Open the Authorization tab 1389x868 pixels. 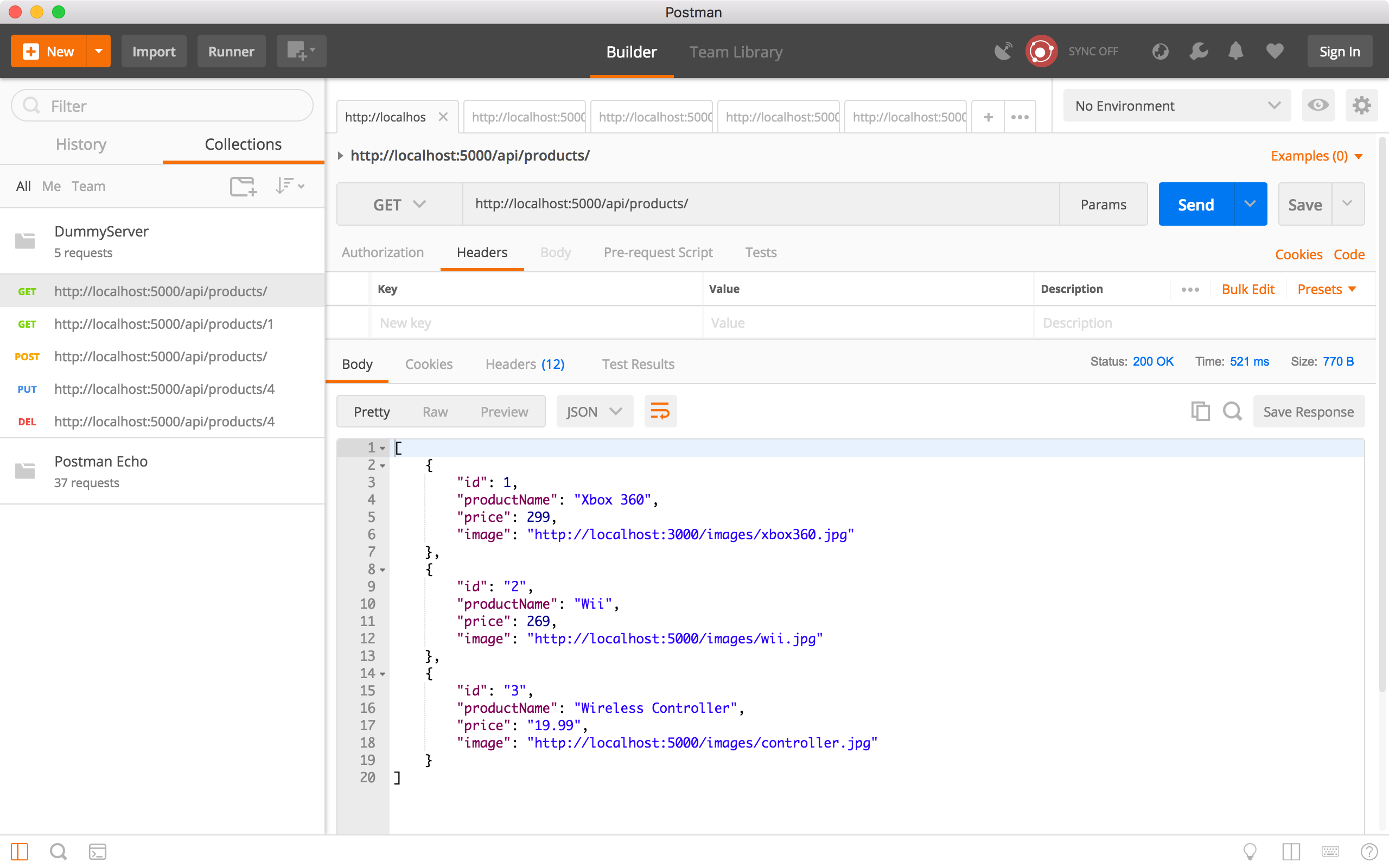click(383, 253)
